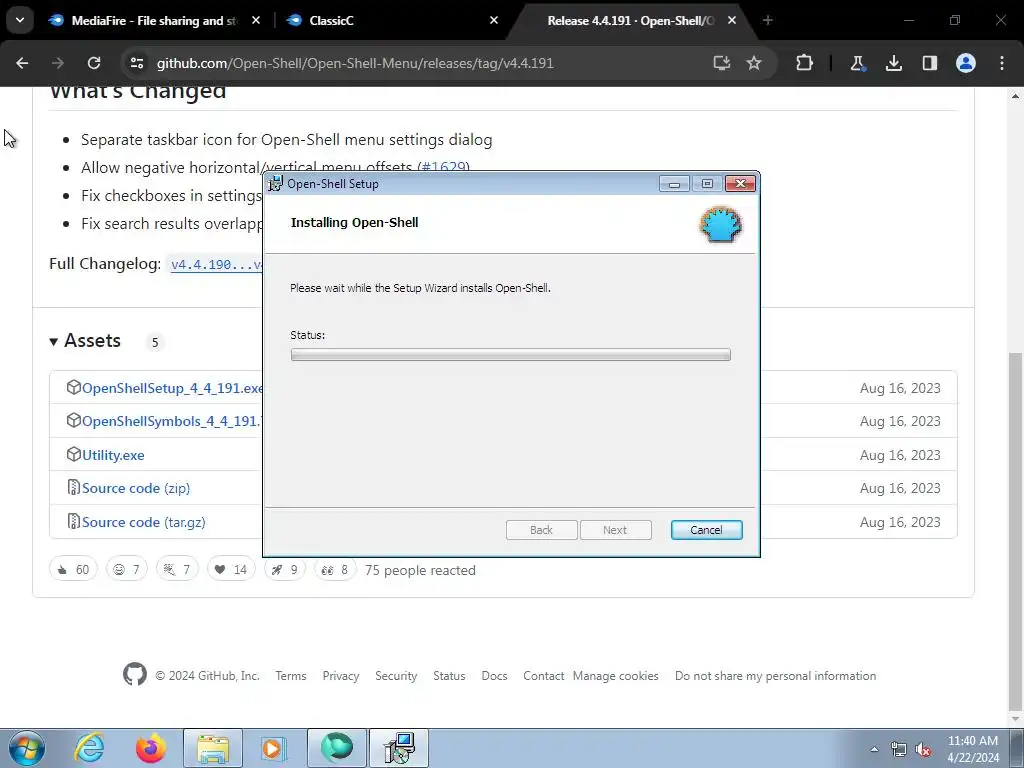
Task: Click the GitHub logo in footer
Action: tap(135, 674)
